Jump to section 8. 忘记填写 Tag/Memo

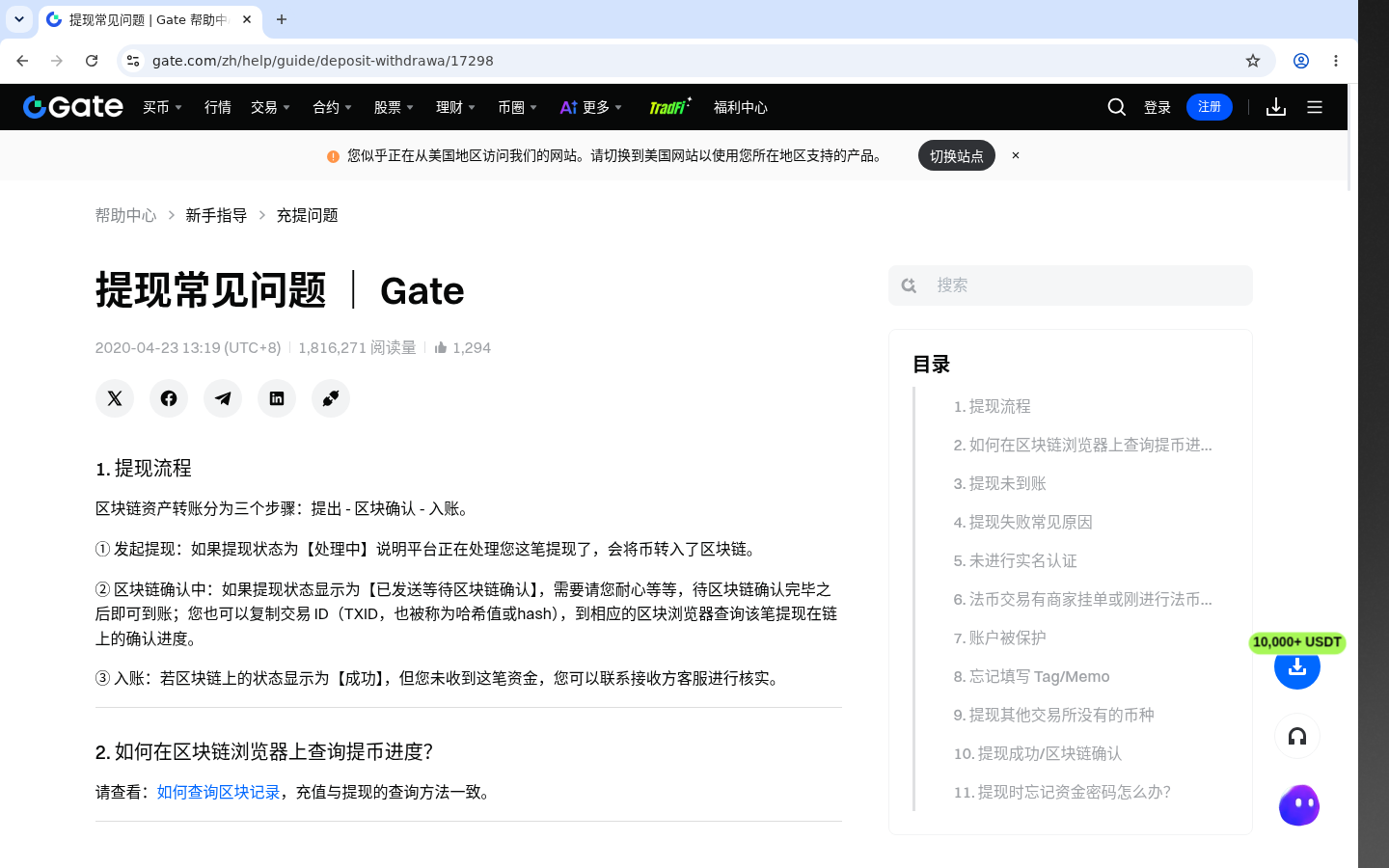(x=1031, y=676)
